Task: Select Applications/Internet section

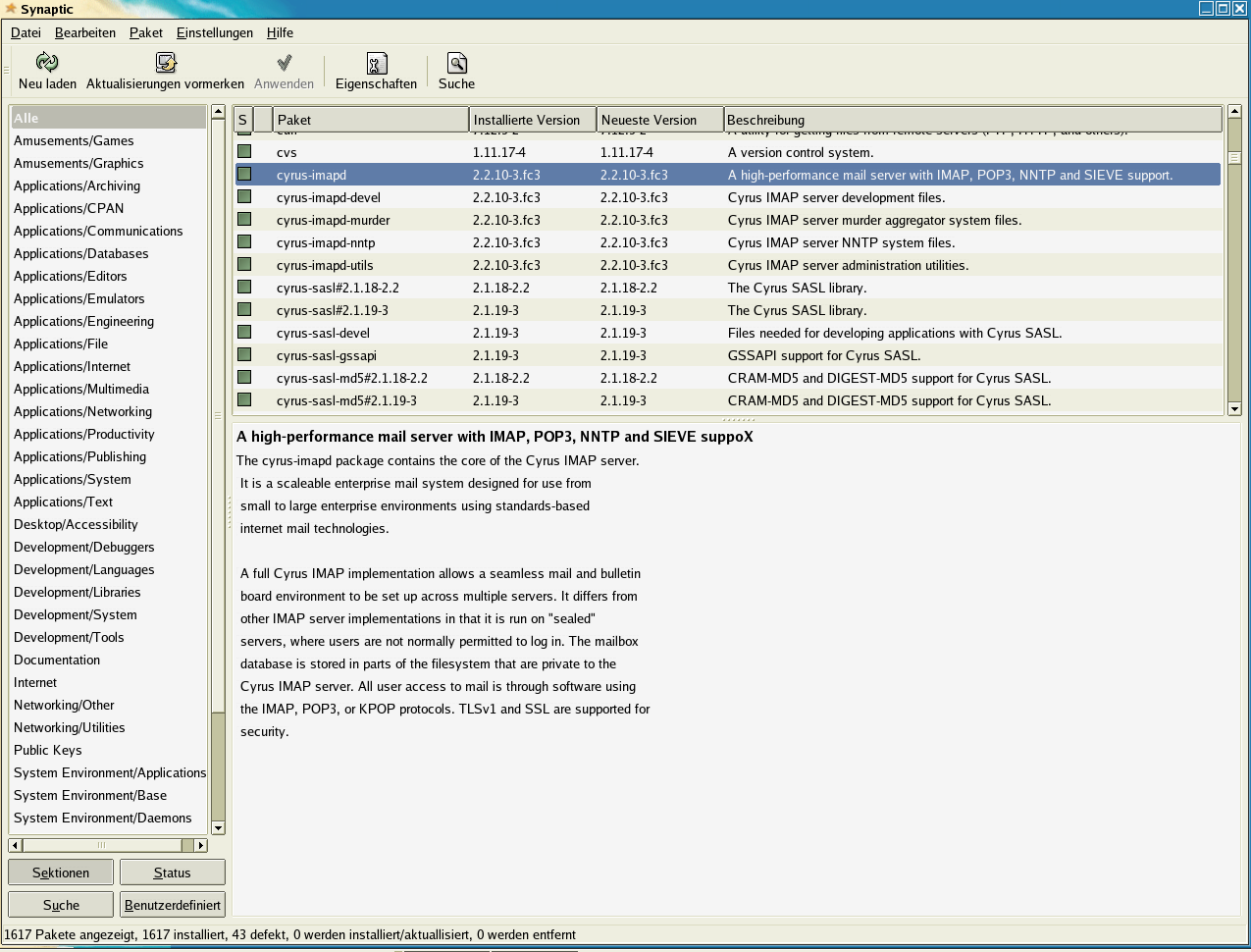Action: click(109, 366)
